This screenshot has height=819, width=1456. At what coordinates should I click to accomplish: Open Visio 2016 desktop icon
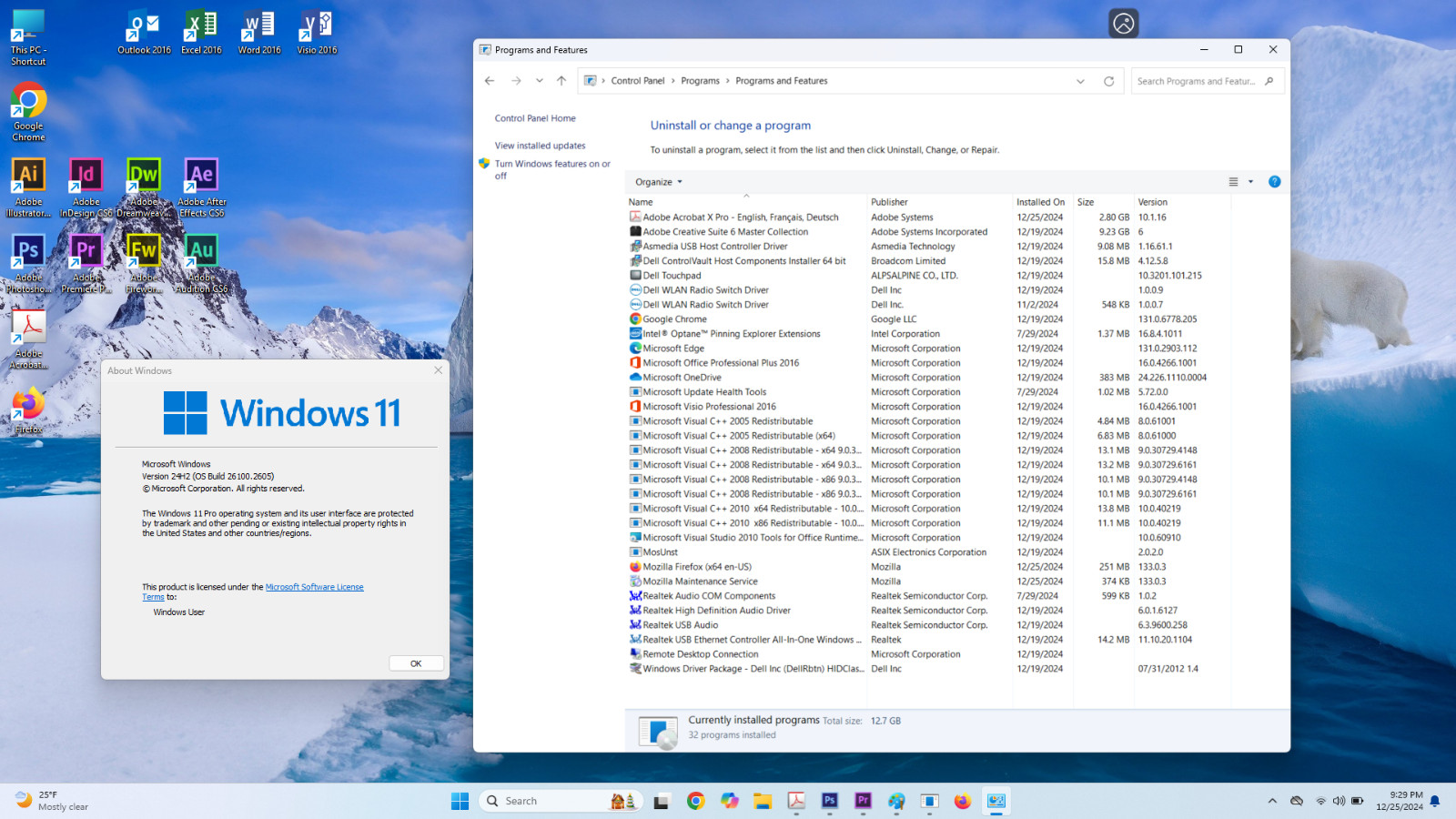pos(317,33)
